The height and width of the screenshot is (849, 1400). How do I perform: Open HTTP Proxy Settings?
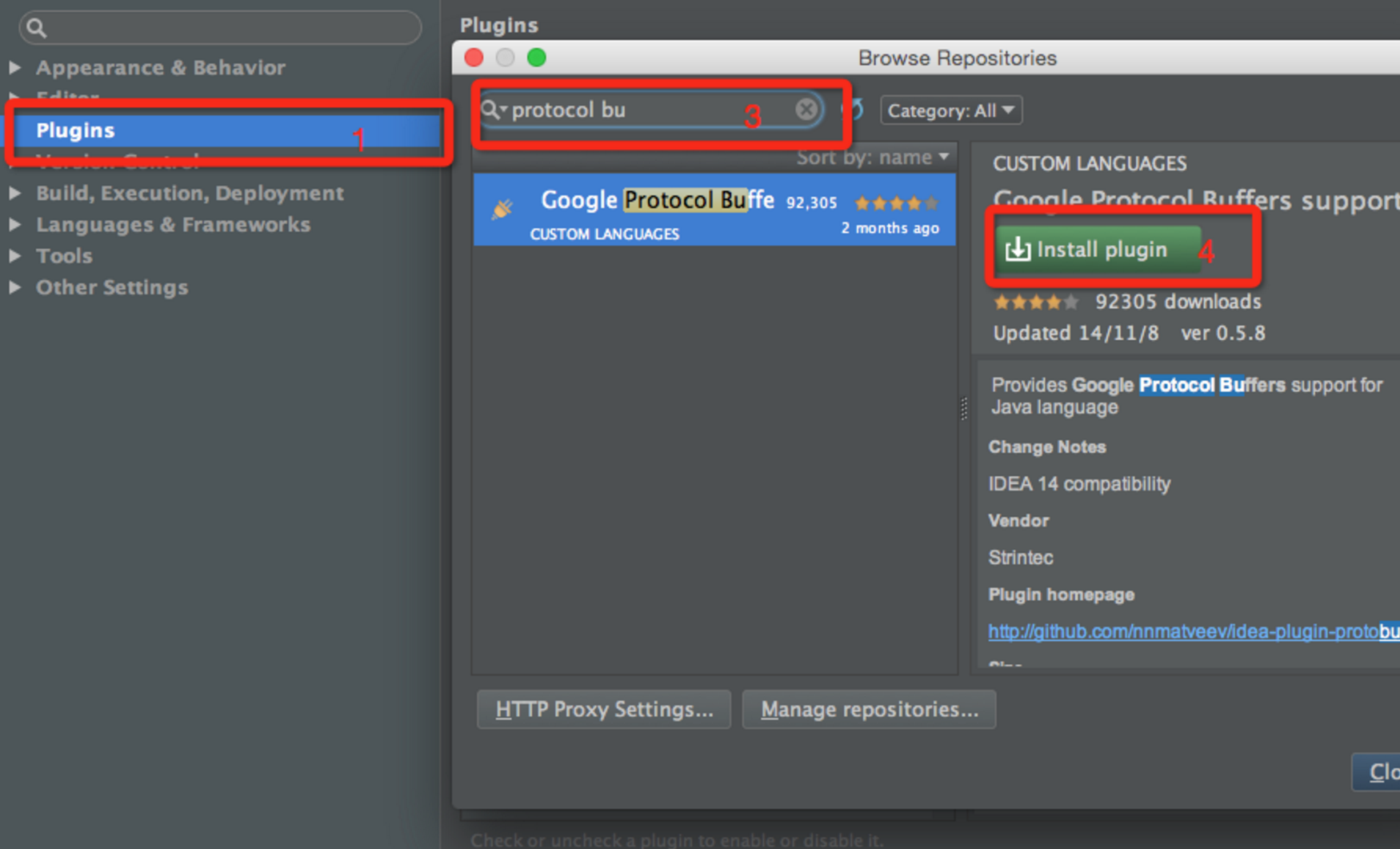coord(604,709)
